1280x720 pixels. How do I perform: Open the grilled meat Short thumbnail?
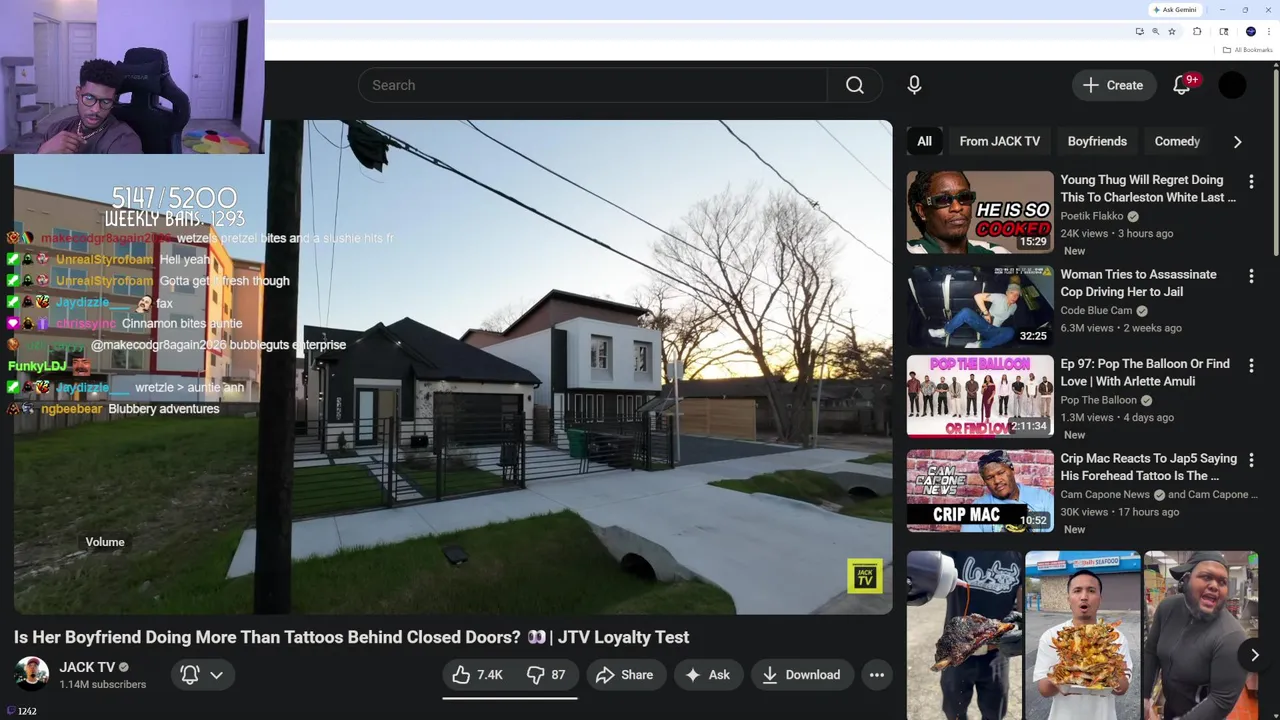pos(965,635)
